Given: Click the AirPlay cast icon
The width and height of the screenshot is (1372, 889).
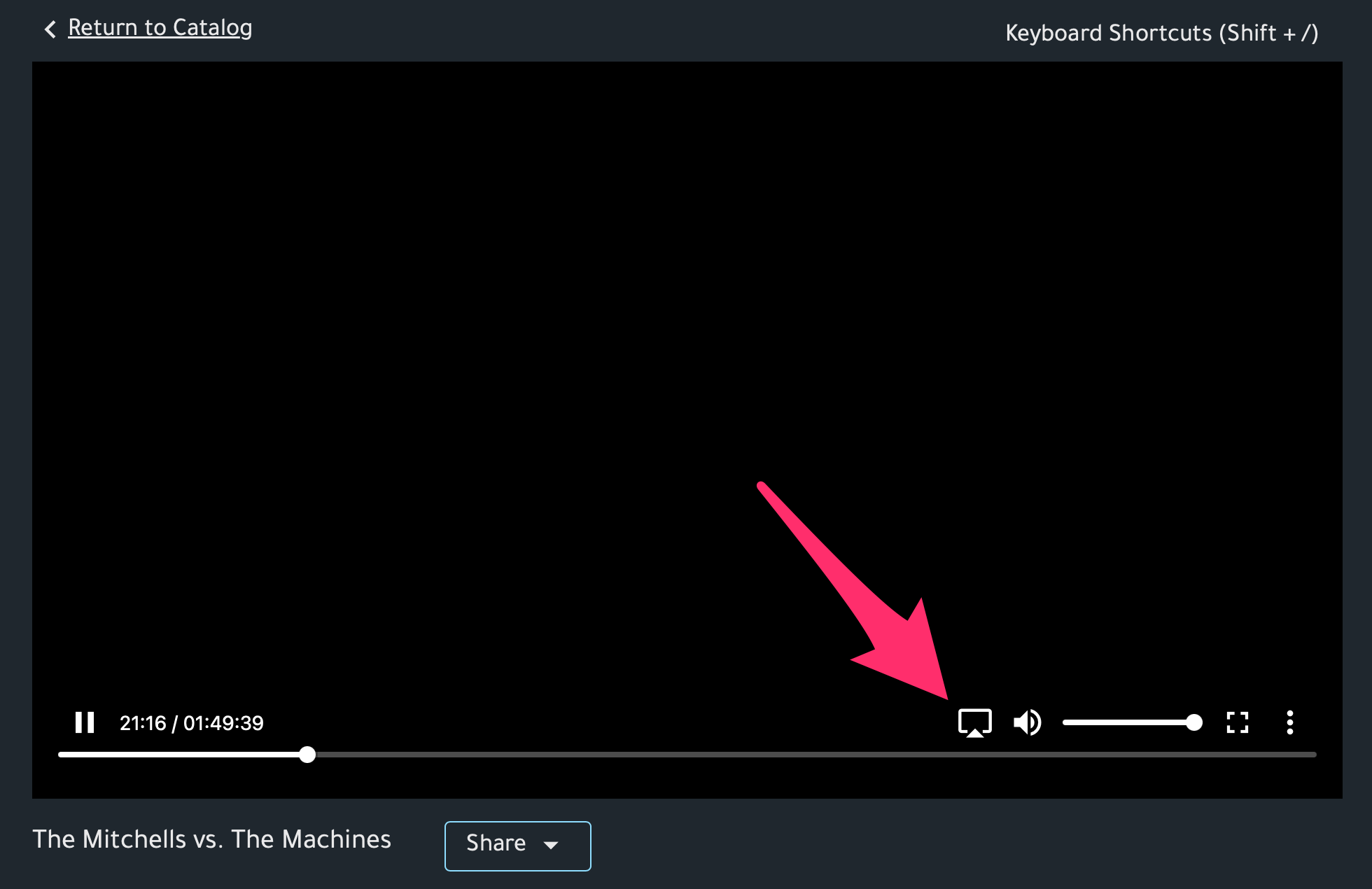Looking at the screenshot, I should click(x=974, y=722).
